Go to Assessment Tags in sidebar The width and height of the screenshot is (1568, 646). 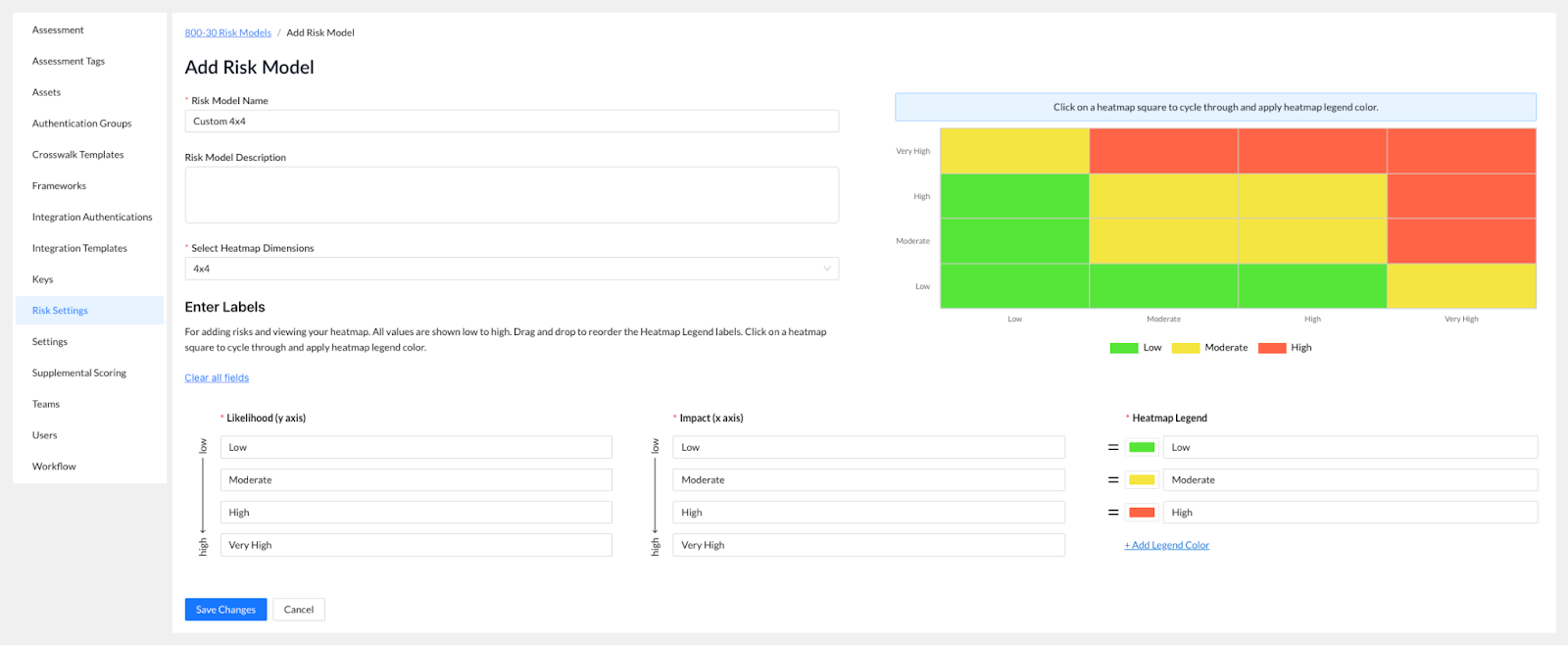tap(69, 62)
